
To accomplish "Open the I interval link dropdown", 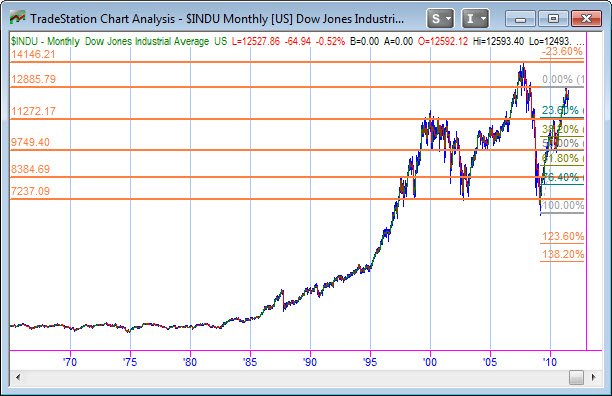I will coord(475,18).
